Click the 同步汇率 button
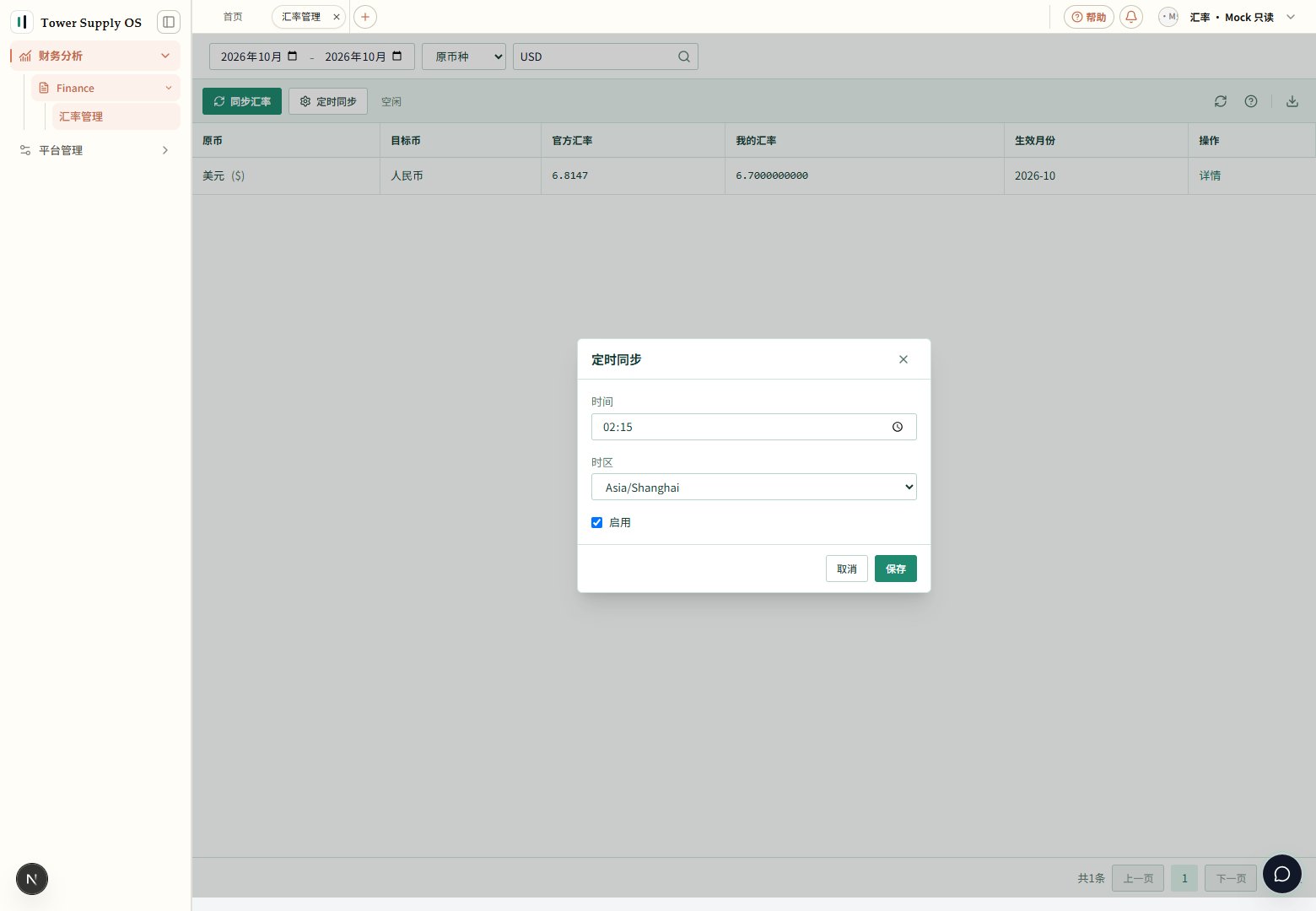The width and height of the screenshot is (1316, 911). pos(242,101)
